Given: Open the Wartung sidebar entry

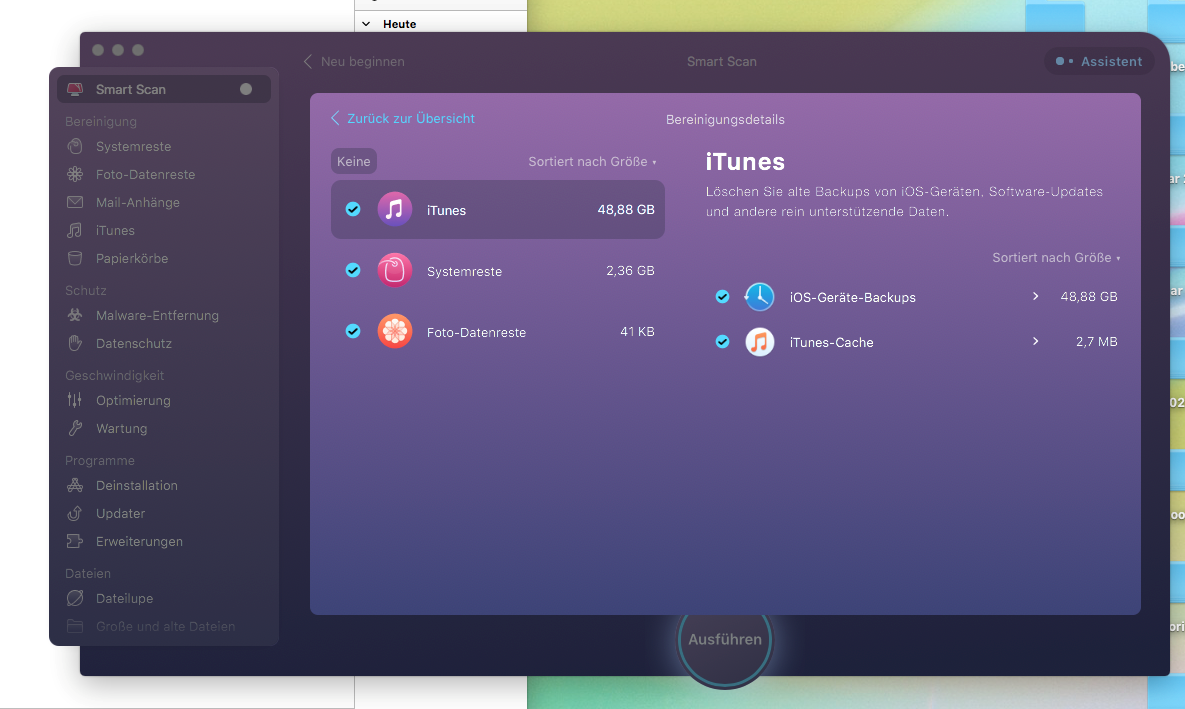Looking at the screenshot, I should (x=163, y=429).
